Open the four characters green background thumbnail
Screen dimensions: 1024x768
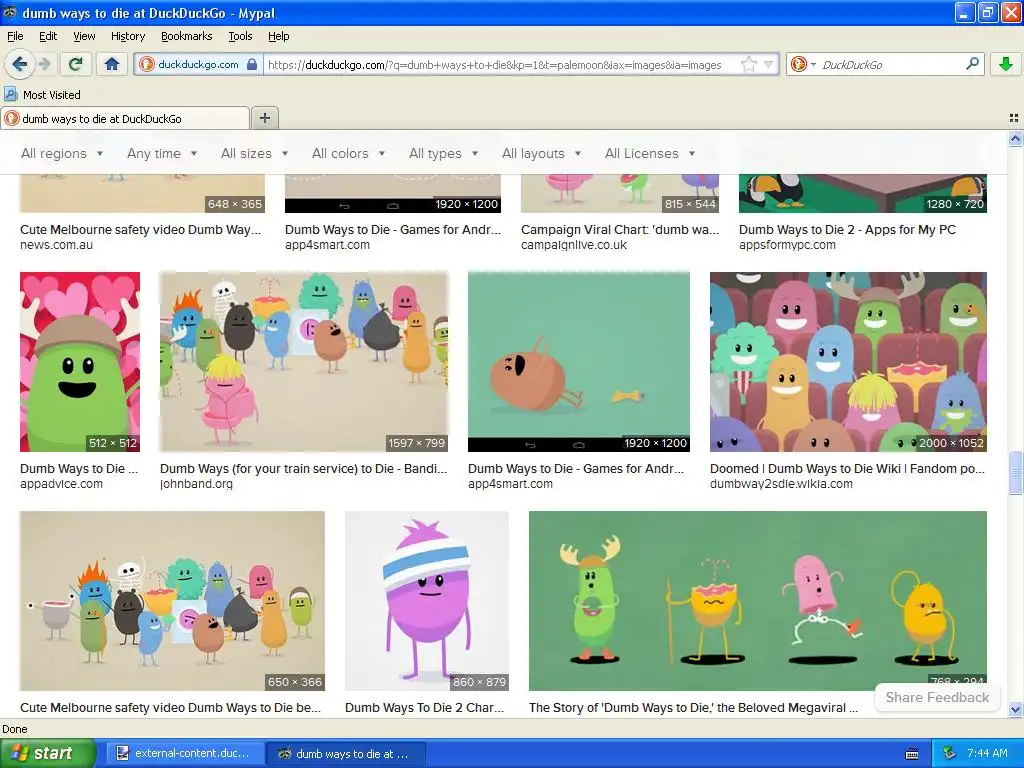pyautogui.click(x=758, y=601)
